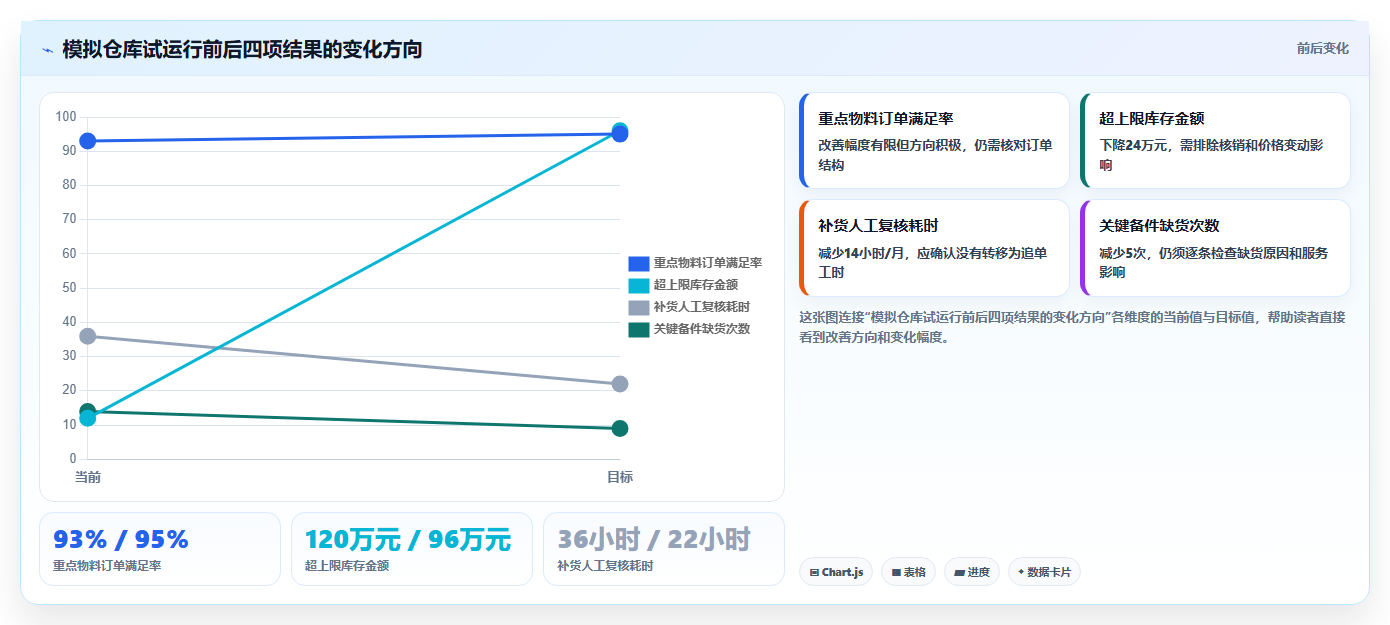This screenshot has height=625, width=1390.
Task: Click the 数据卡片 tag chip
Action: tap(1044, 572)
